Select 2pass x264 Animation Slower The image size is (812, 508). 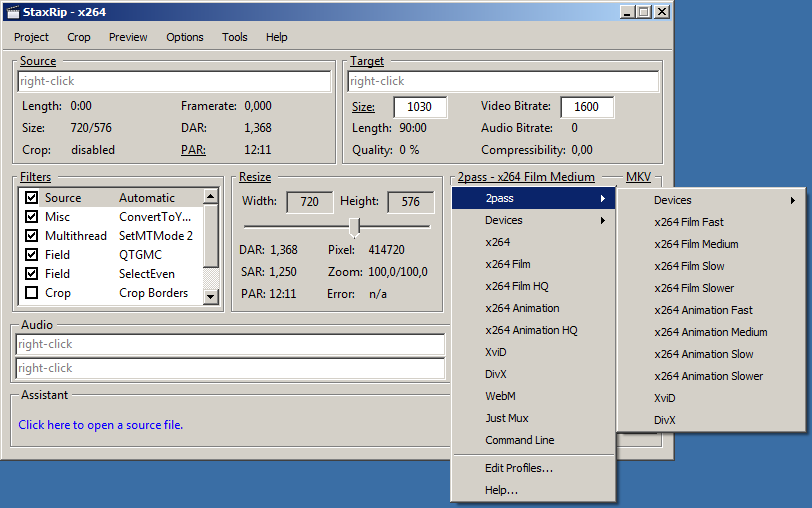pos(711,376)
